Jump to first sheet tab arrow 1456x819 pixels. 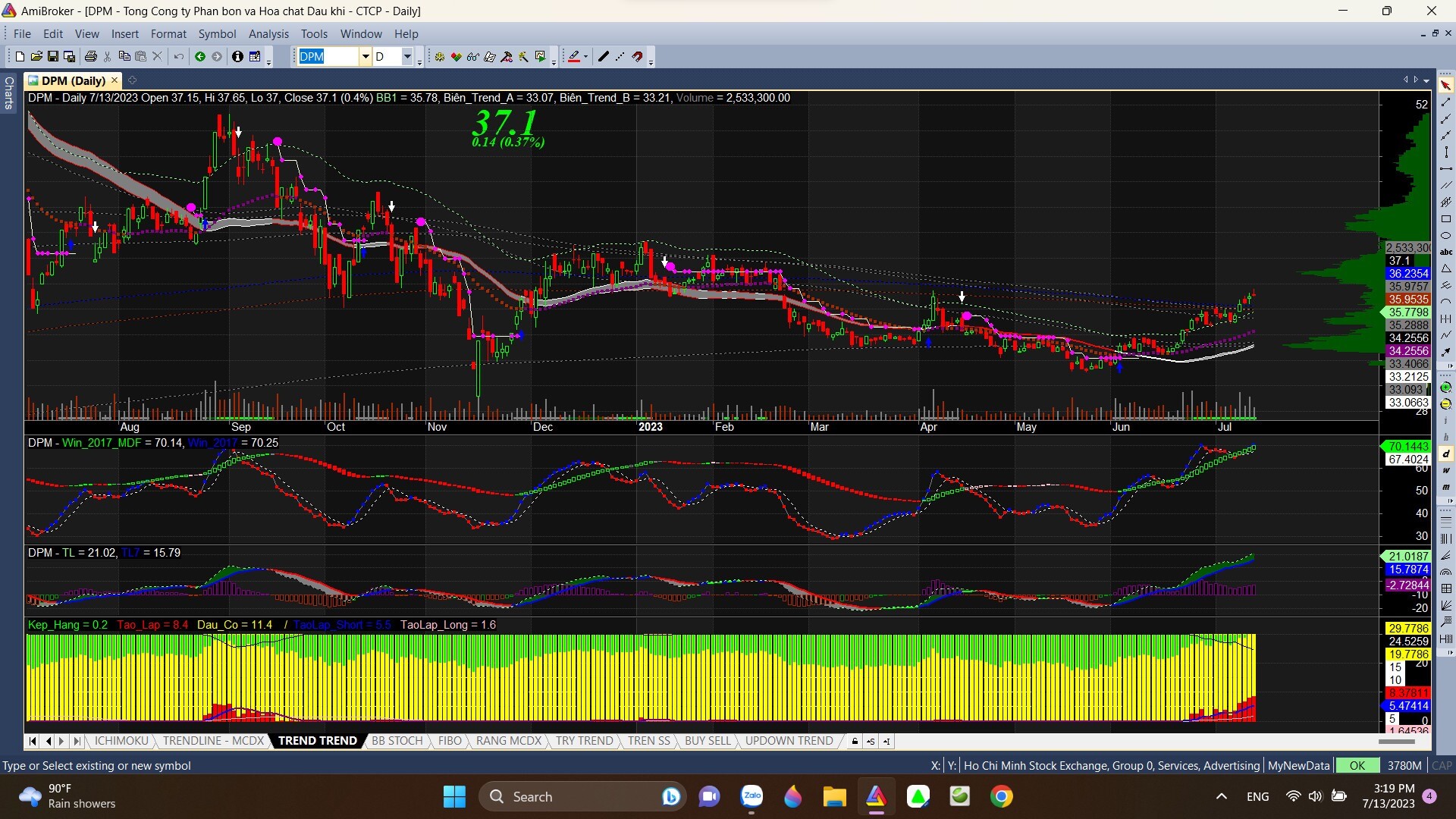tap(32, 741)
